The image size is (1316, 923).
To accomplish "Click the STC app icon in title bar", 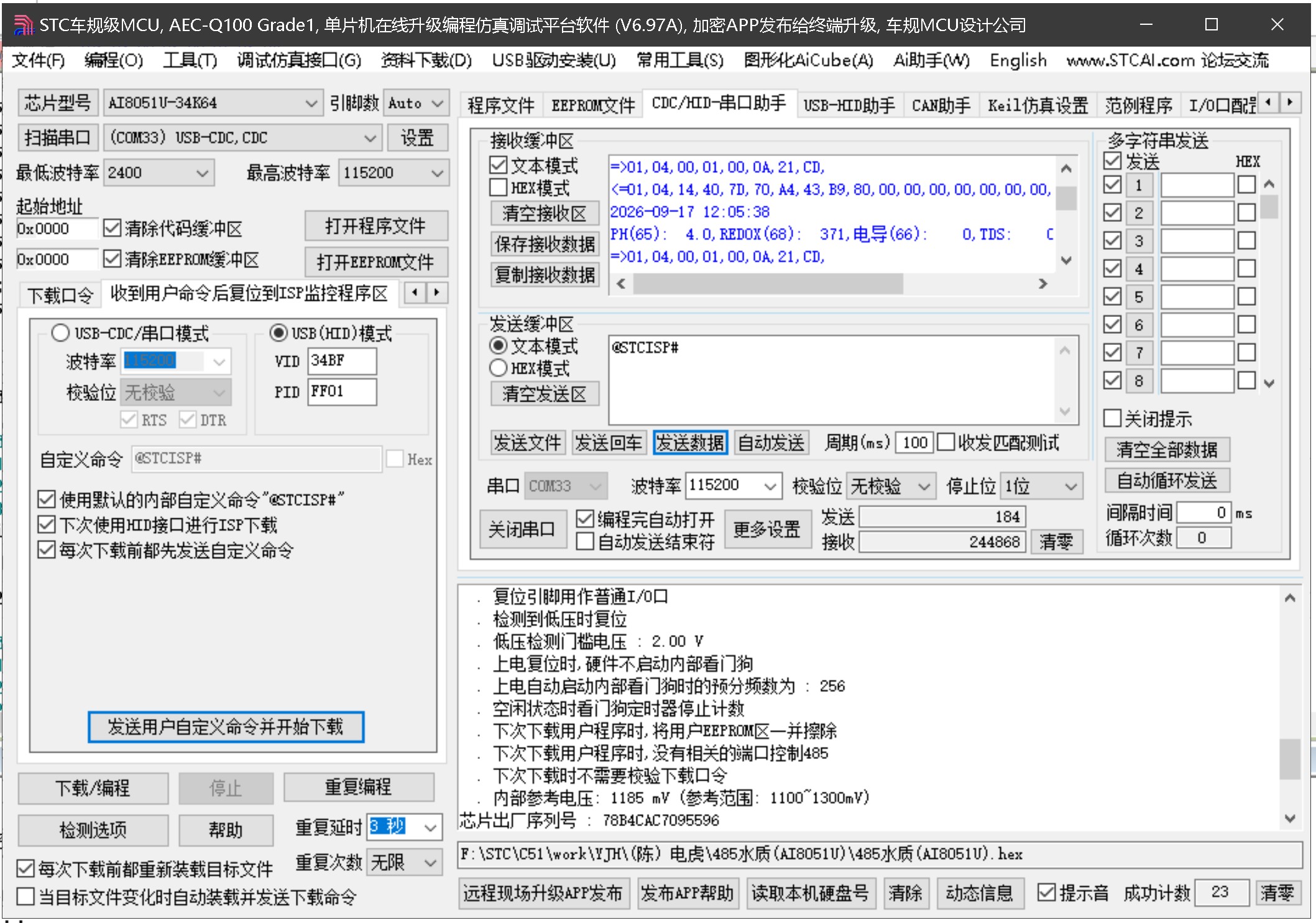I will (24, 25).
